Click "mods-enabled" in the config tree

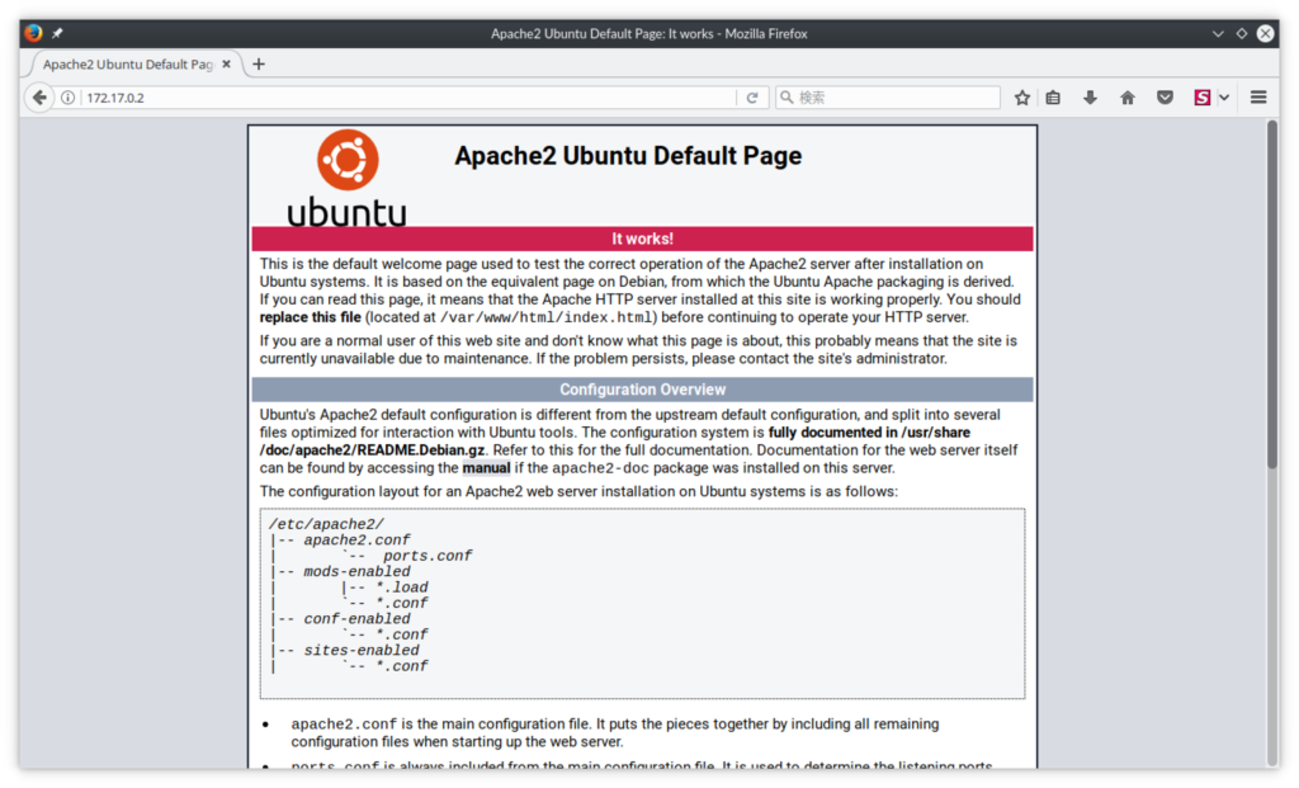tap(357, 572)
